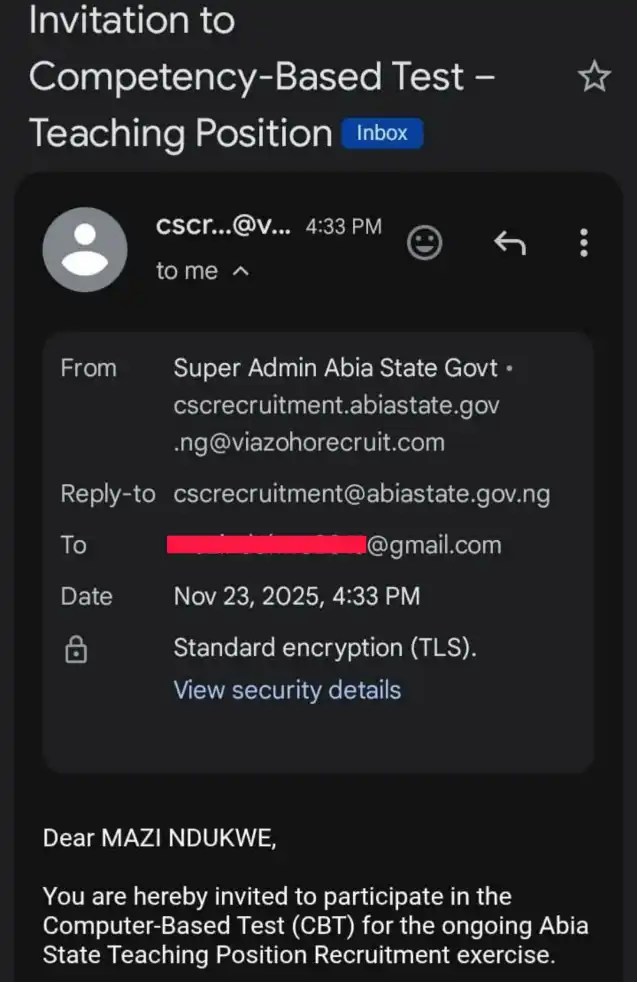Screen dimensions: 637x982
Task: Tap the 4:33 PM timestamp beside the sender
Action: [343, 227]
